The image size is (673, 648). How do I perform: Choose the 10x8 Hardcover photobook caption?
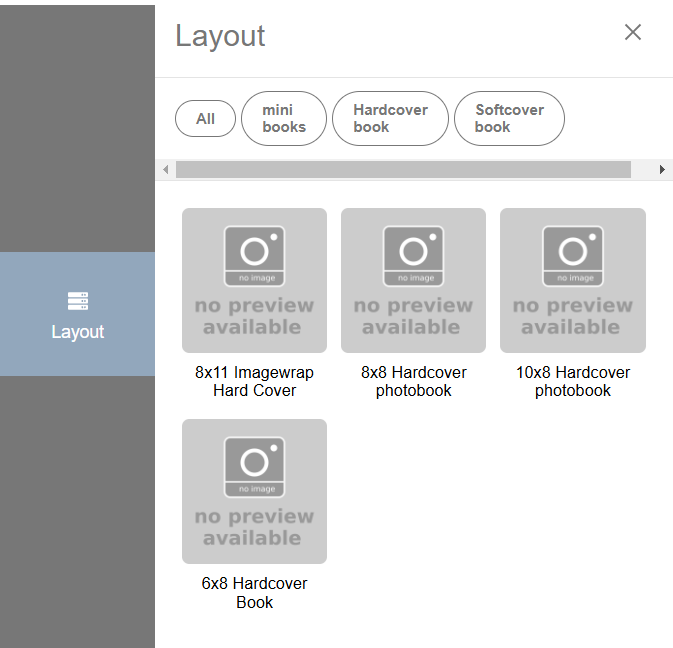pos(572,381)
